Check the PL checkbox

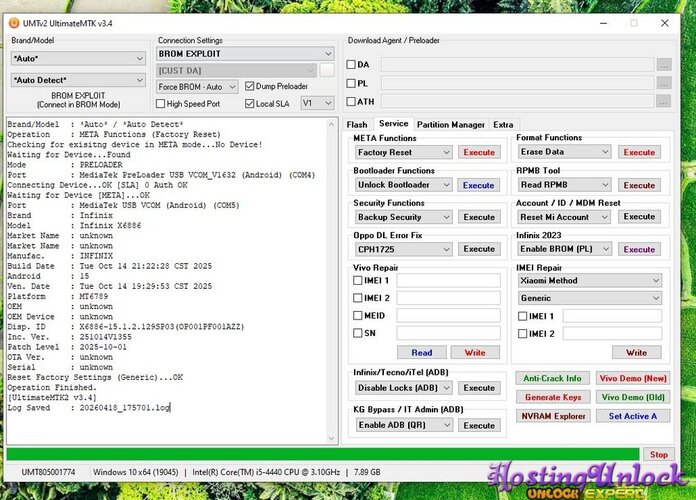coord(351,83)
